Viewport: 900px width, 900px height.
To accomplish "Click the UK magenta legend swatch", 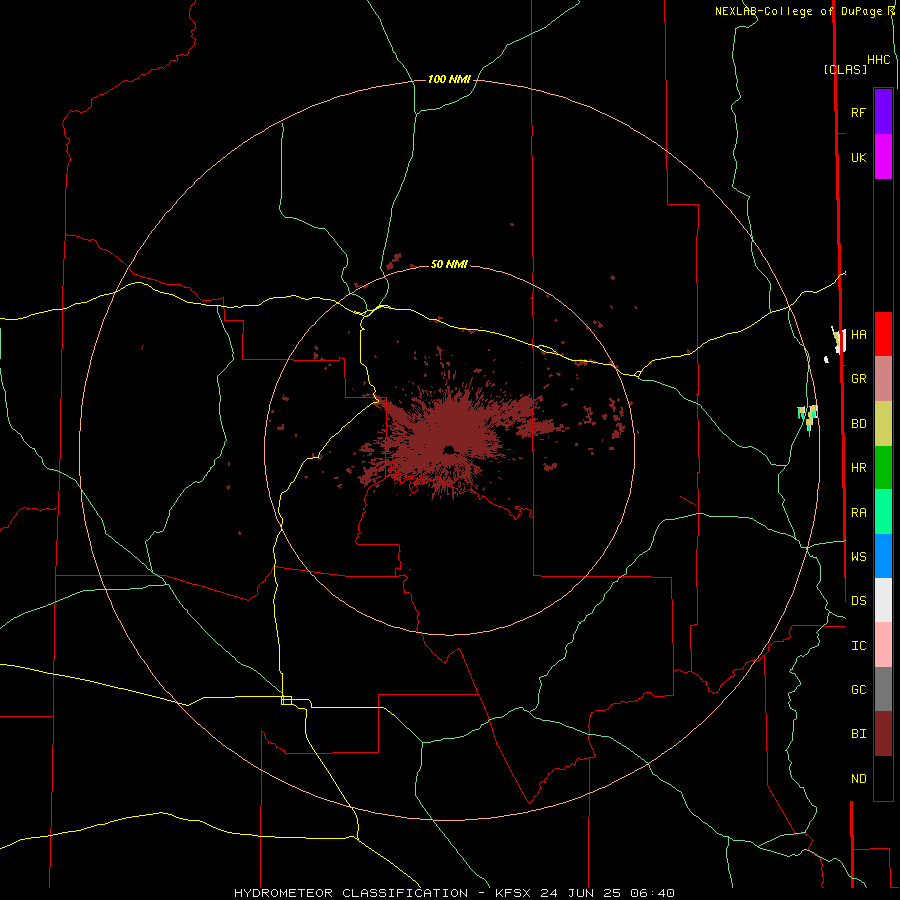I will click(x=883, y=157).
